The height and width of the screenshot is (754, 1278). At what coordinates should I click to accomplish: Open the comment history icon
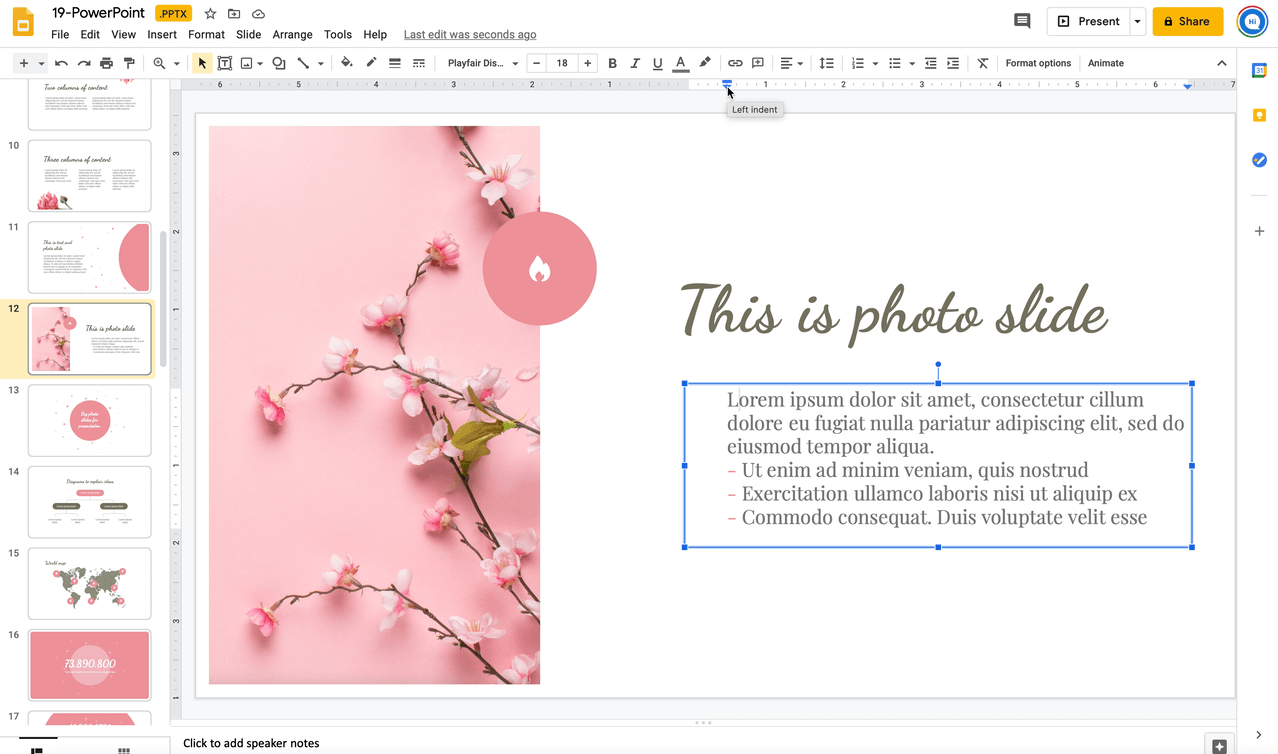click(1022, 21)
